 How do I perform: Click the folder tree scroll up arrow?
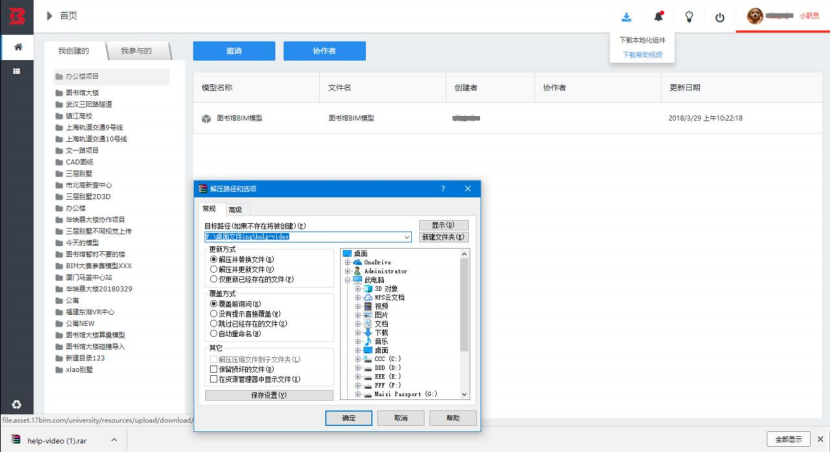[464, 254]
